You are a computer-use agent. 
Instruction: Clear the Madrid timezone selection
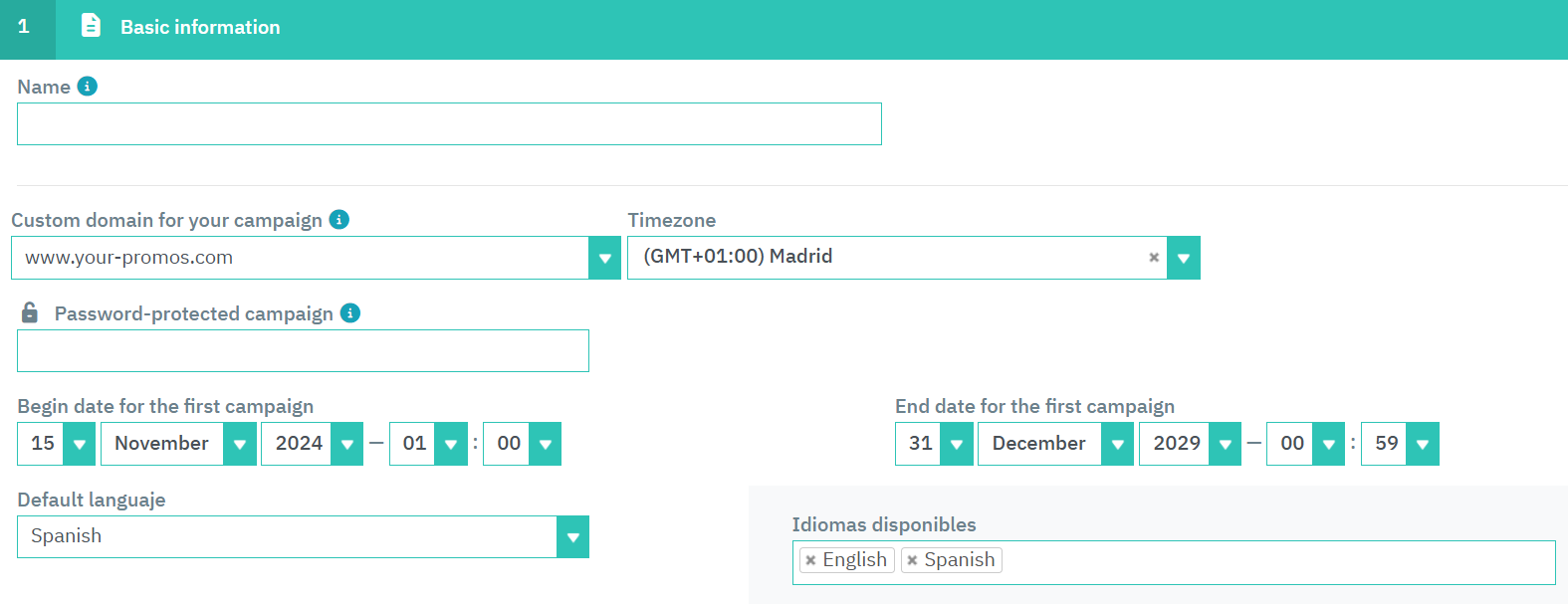[1154, 258]
